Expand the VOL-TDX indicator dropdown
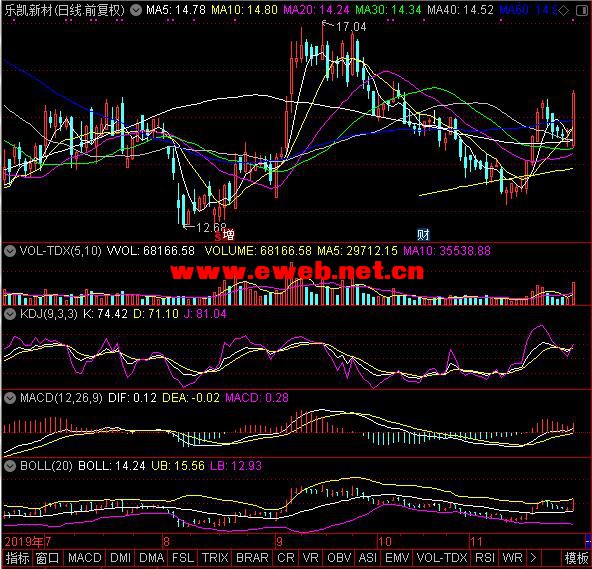 click(x=10, y=251)
